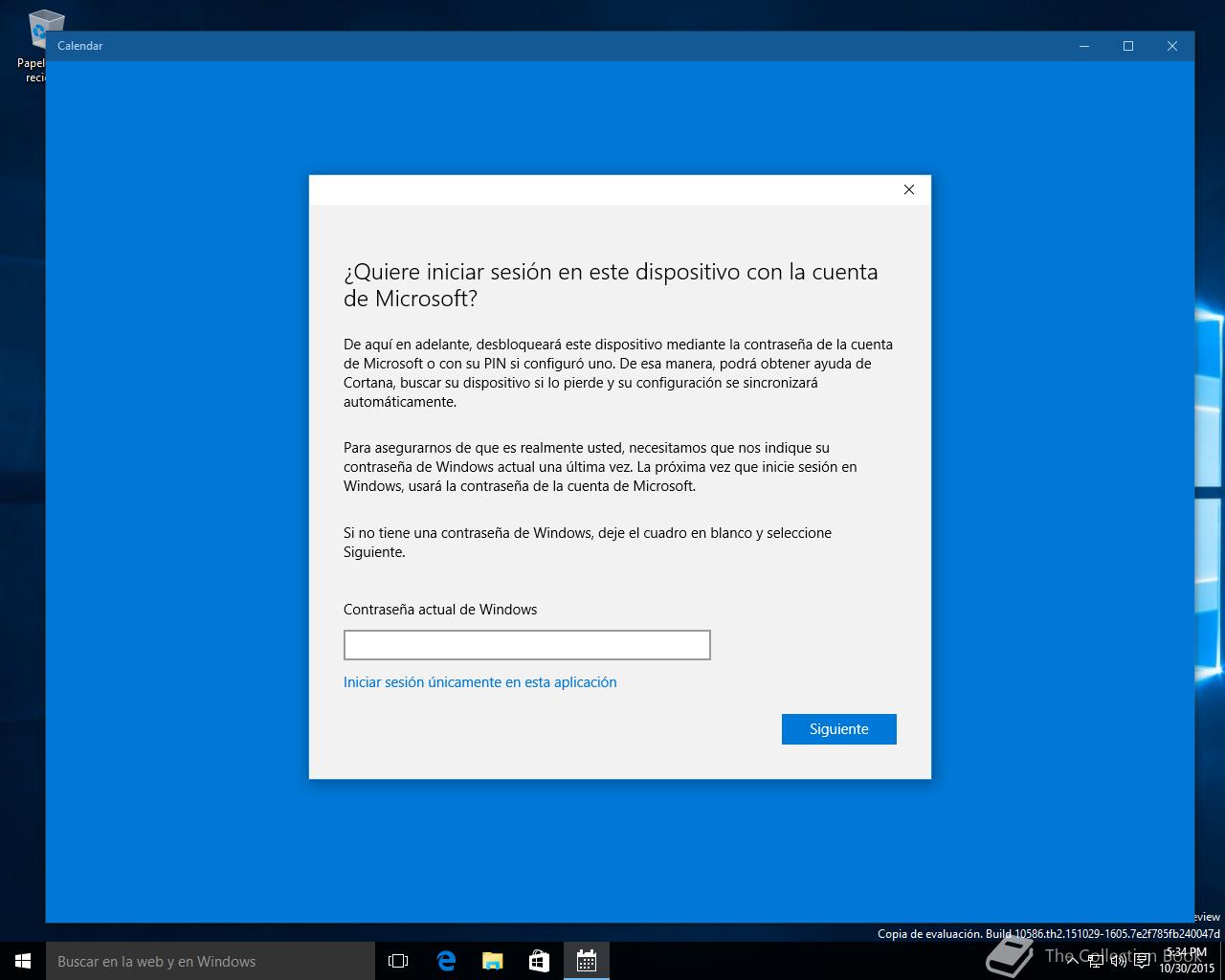Viewport: 1225px width, 980px height.
Task: Launch Microsoft Edge from taskbar
Action: click(x=445, y=961)
